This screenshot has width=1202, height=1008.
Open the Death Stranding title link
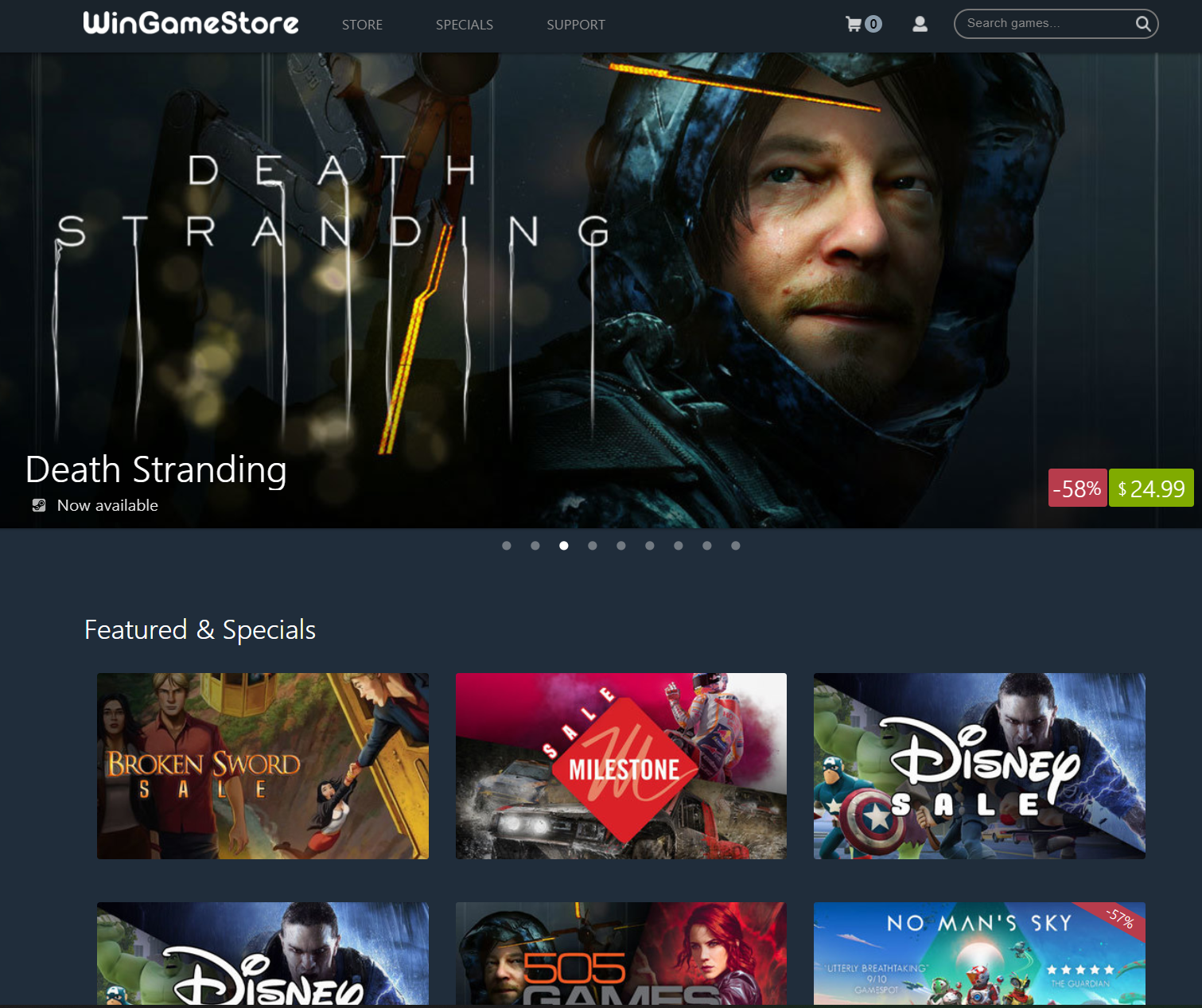pyautogui.click(x=156, y=469)
